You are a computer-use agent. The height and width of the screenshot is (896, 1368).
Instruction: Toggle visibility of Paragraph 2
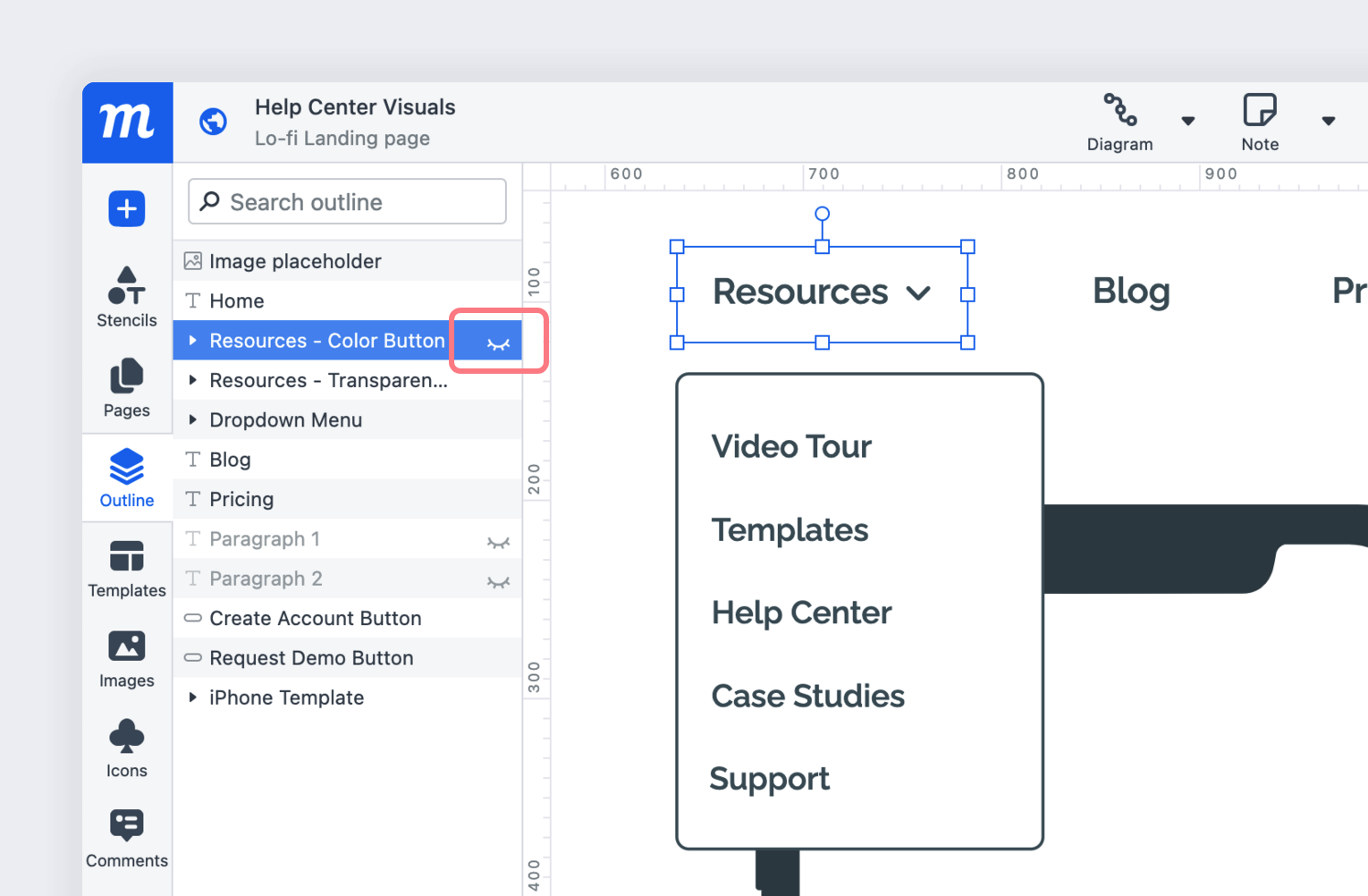coord(498,582)
